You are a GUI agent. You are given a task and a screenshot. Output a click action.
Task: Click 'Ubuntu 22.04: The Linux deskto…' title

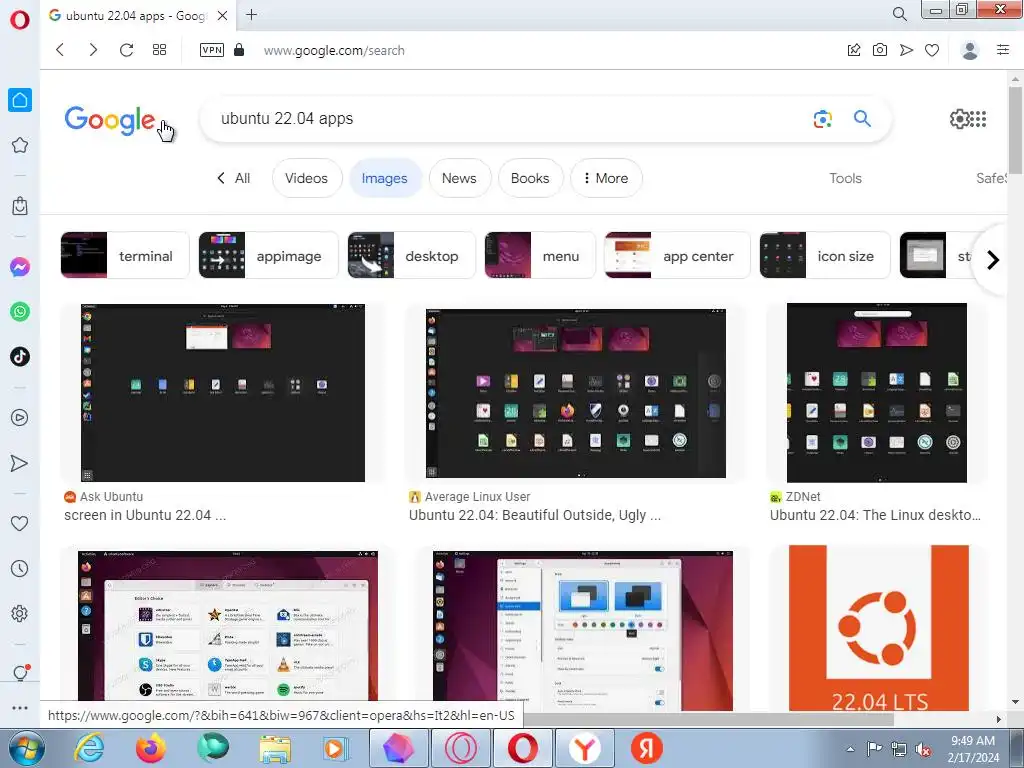click(x=875, y=515)
